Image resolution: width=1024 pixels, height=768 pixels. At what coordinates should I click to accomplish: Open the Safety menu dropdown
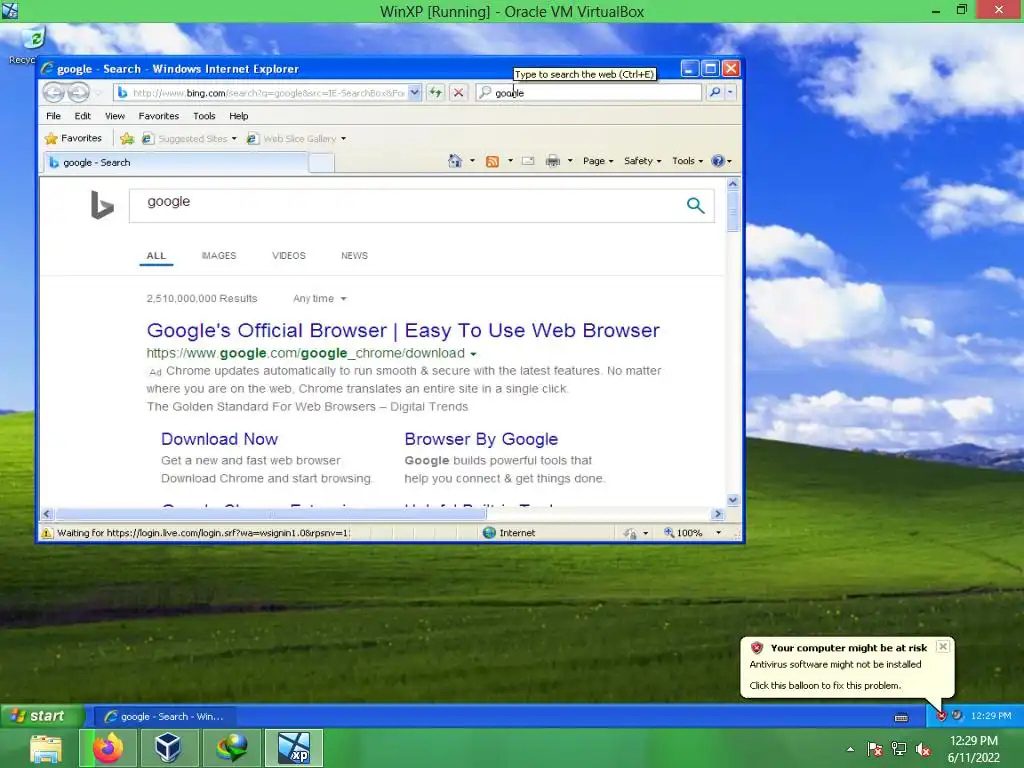point(643,161)
